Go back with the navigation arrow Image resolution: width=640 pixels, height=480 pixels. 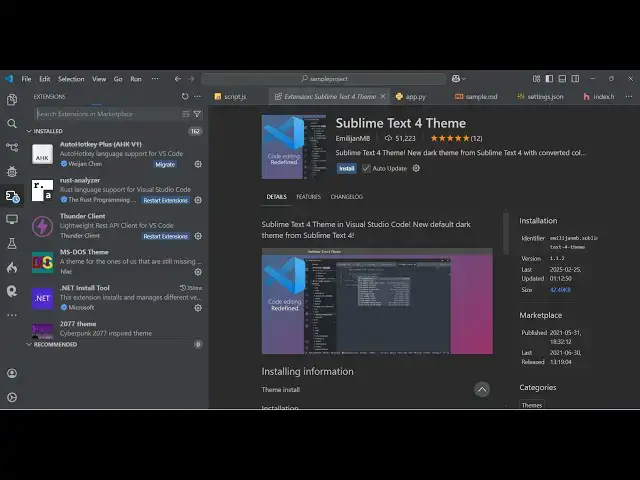178,79
